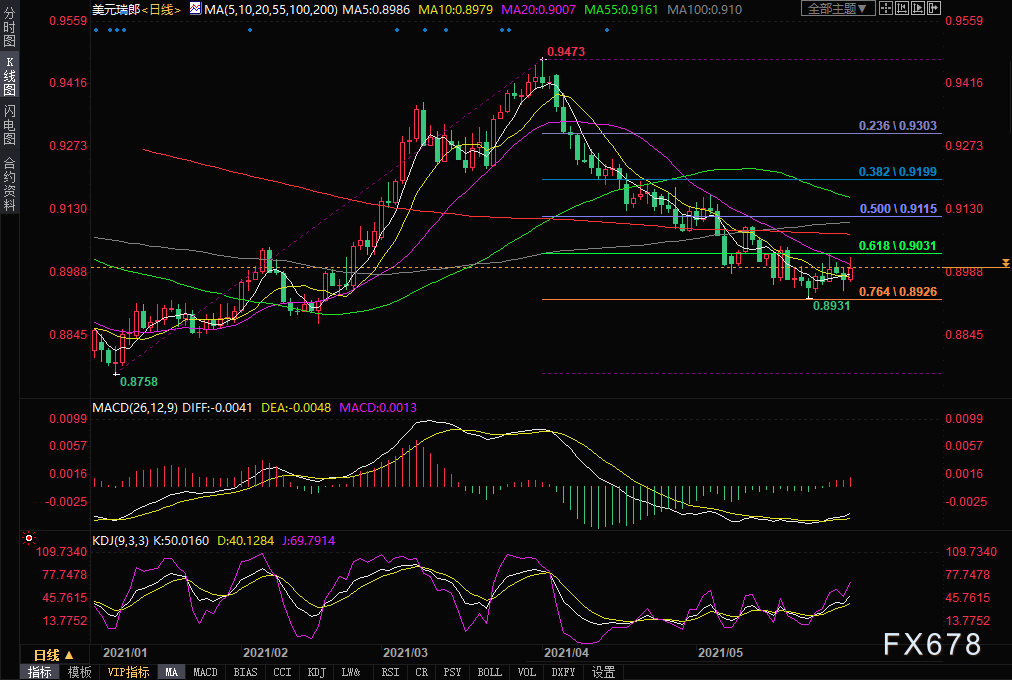The height and width of the screenshot is (680, 1012).
Task: Click the 0.9473 high price label
Action: pos(565,52)
